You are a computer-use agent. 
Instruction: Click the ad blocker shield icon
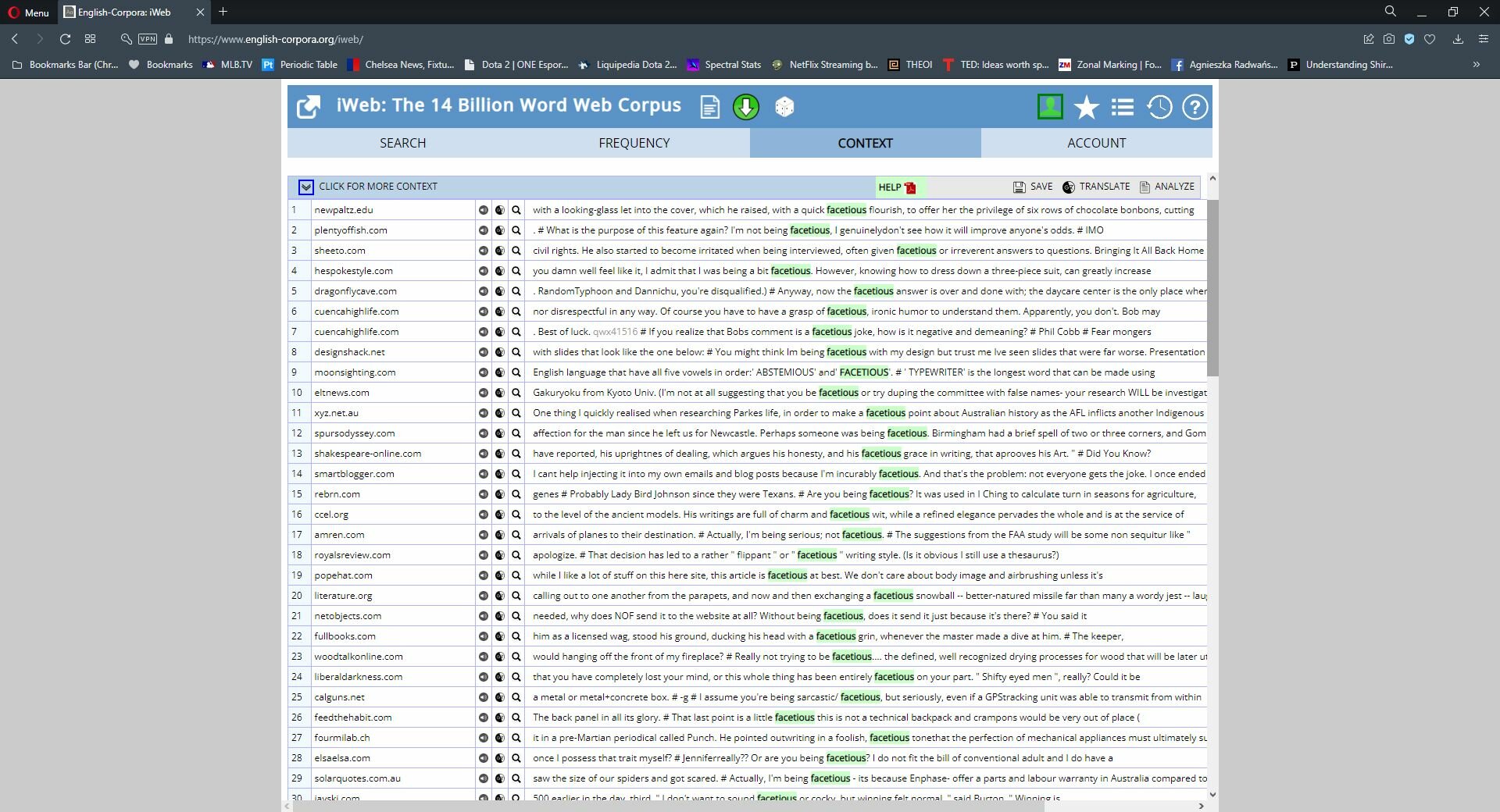click(x=1409, y=39)
